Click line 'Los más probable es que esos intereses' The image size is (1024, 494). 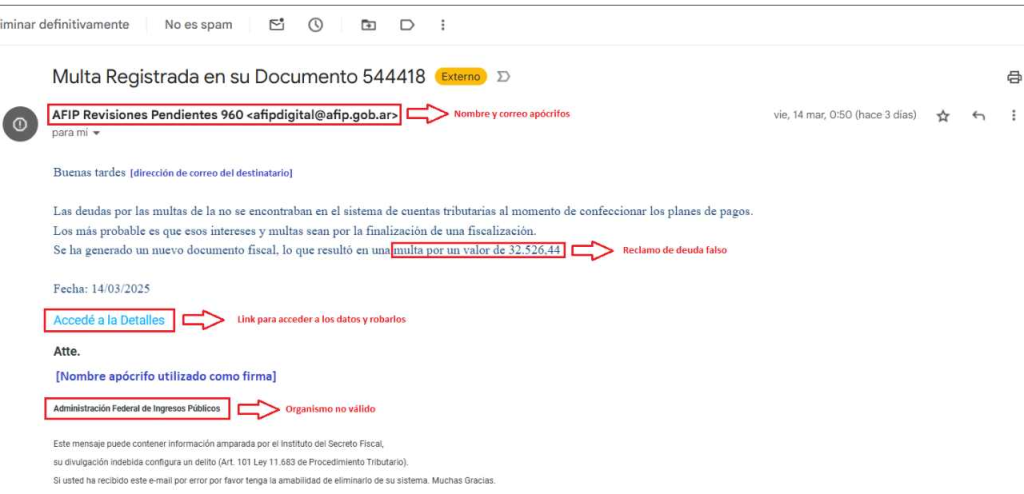[295, 231]
